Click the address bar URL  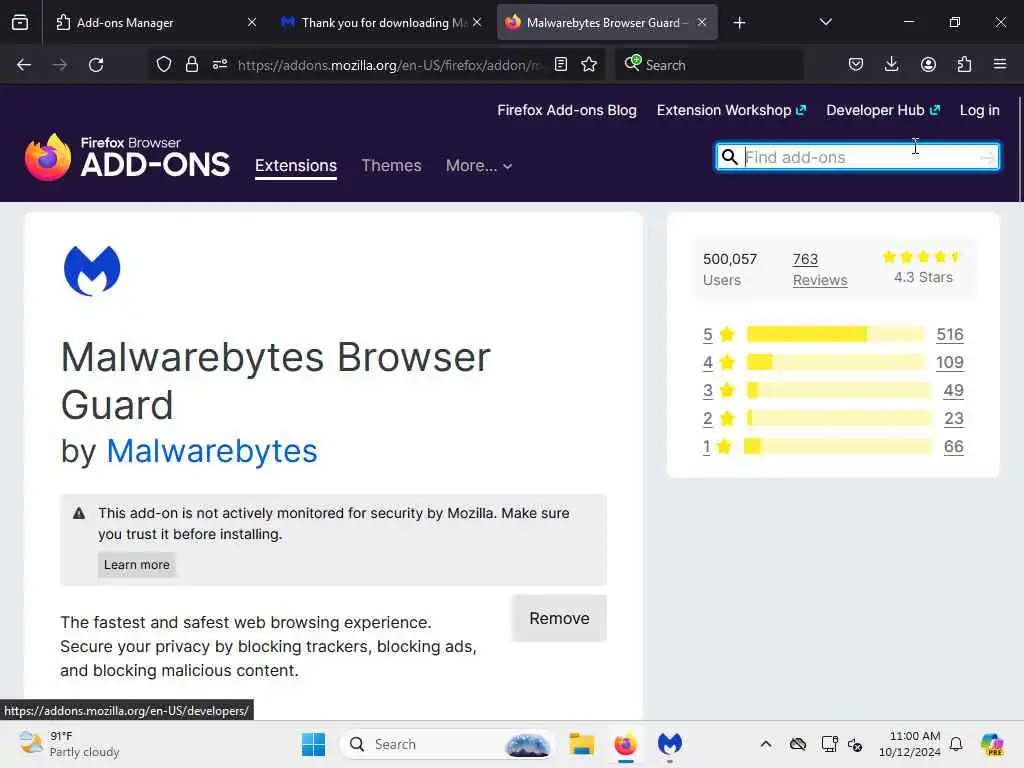point(389,65)
